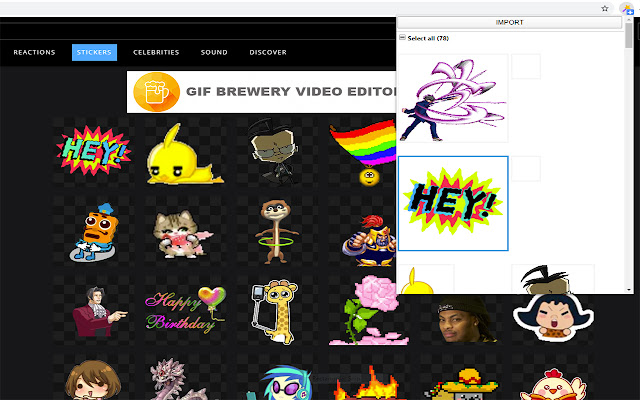Open the HEY! sticker on the page

[x=94, y=151]
